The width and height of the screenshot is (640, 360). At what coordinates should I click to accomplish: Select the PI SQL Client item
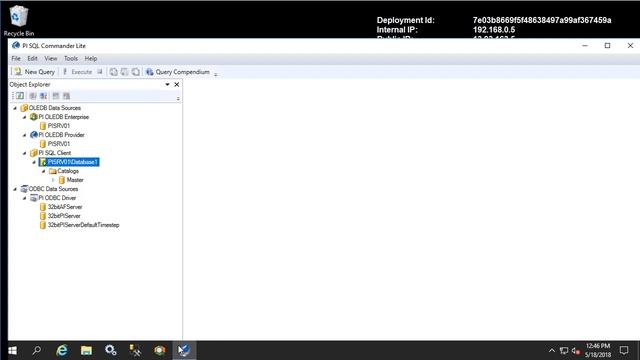pos(55,153)
